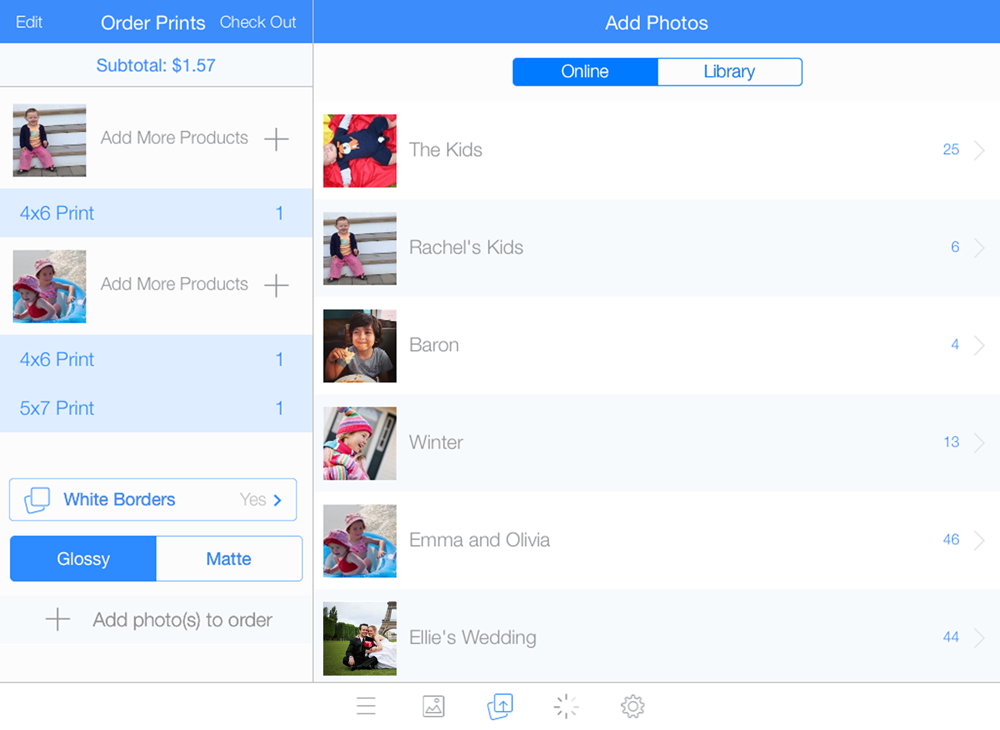1000x730 pixels.
Task: Select the upload photos icon in bottom bar
Action: (500, 707)
